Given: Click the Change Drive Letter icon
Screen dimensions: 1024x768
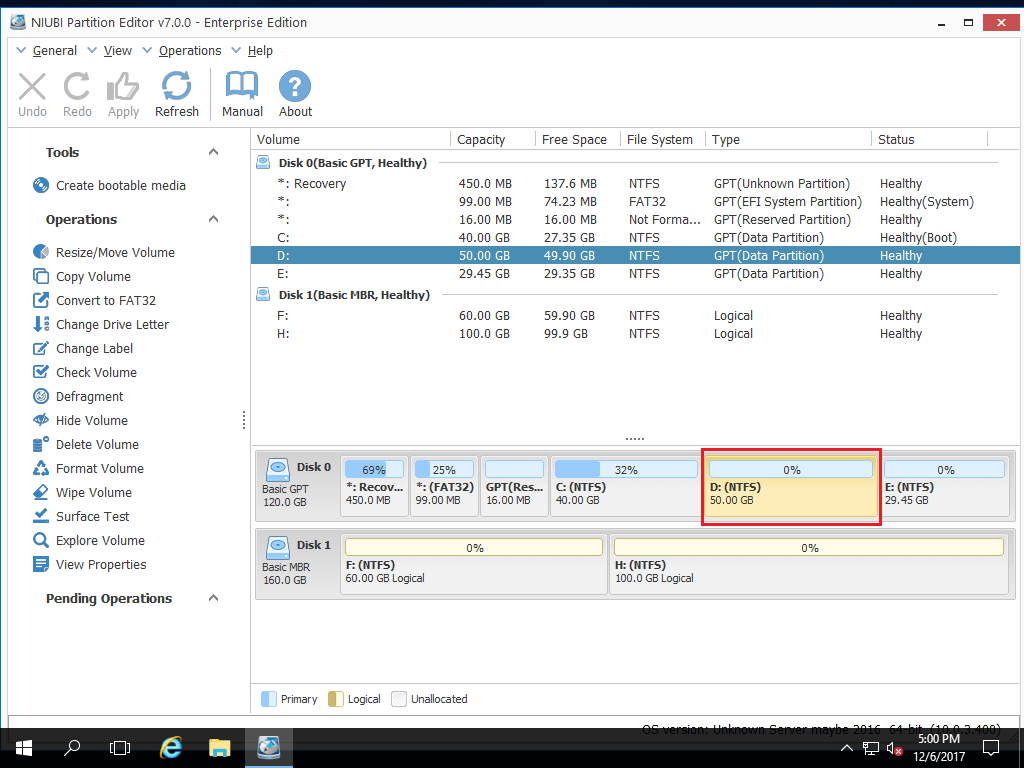Looking at the screenshot, I should (40, 325).
